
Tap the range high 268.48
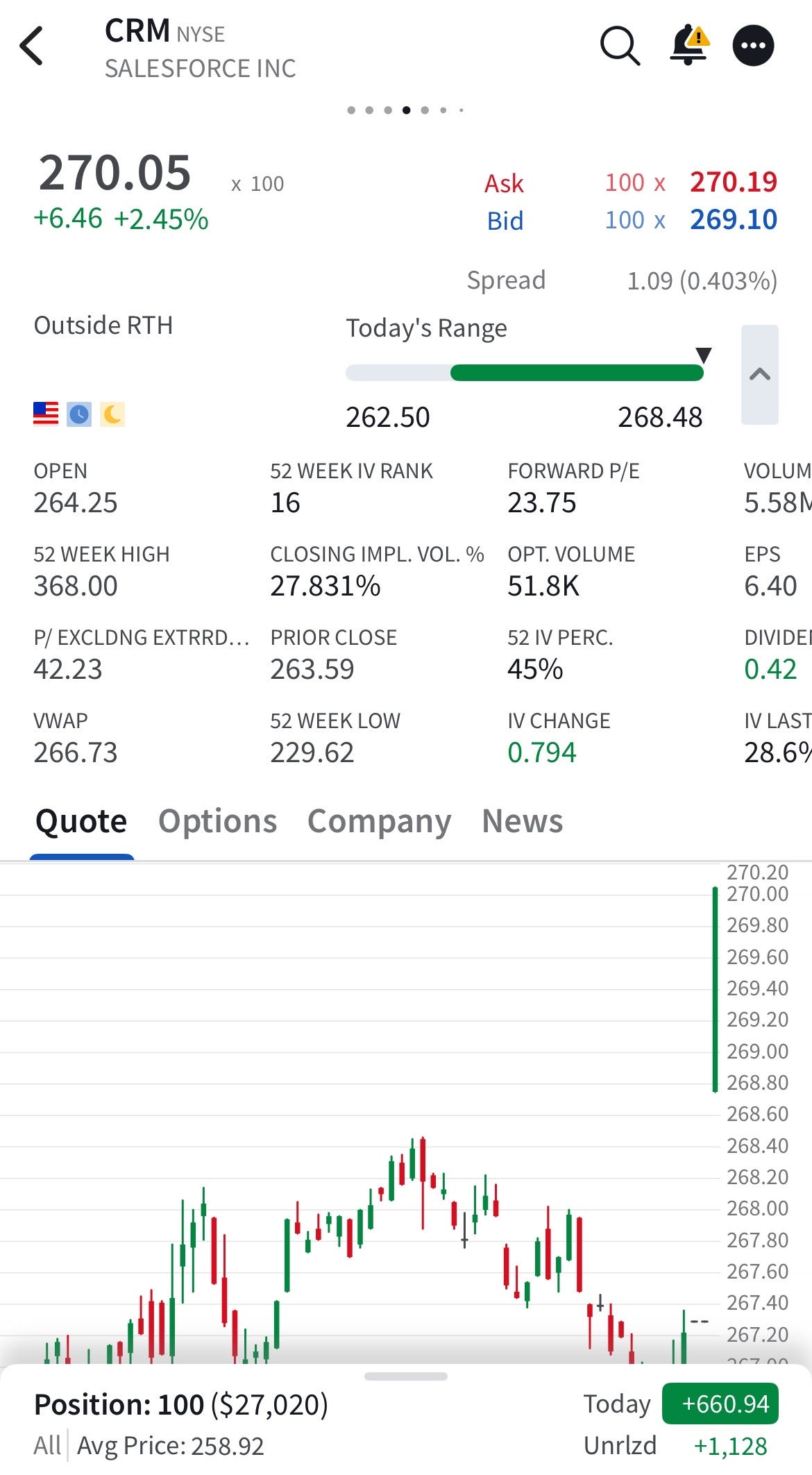[x=660, y=417]
